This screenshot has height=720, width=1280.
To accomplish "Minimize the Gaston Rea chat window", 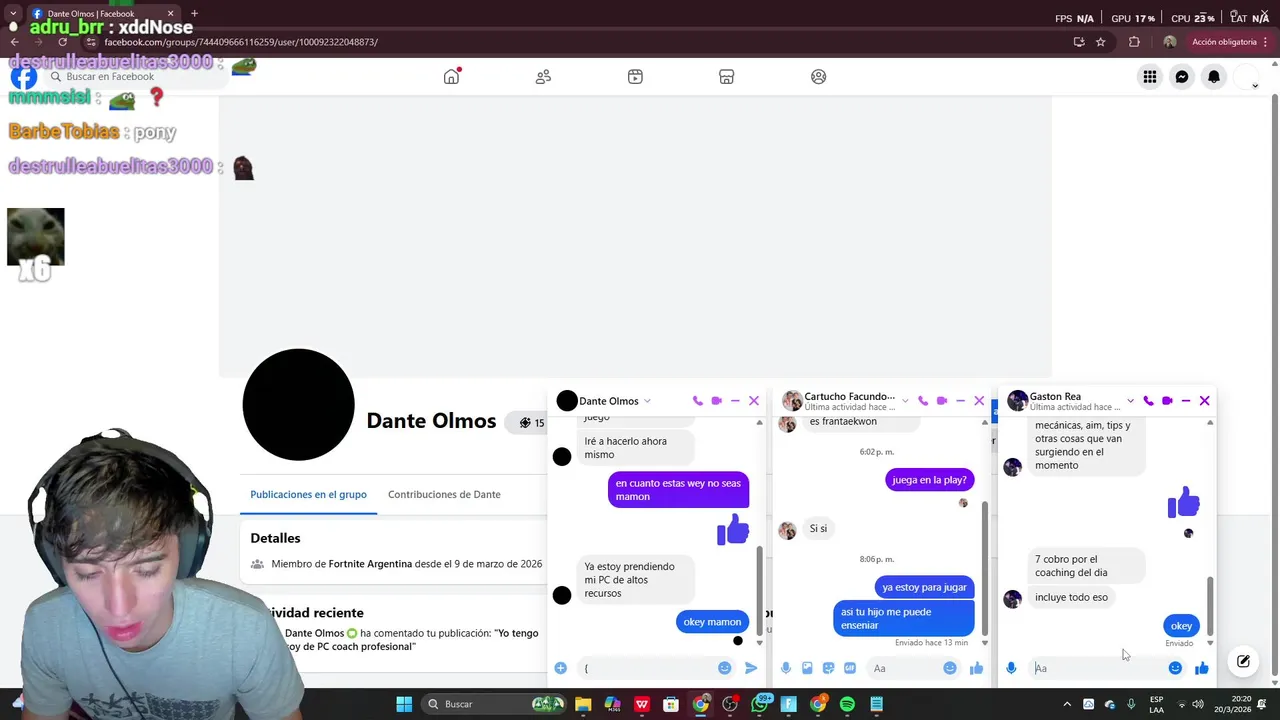I will click(x=1186, y=401).
